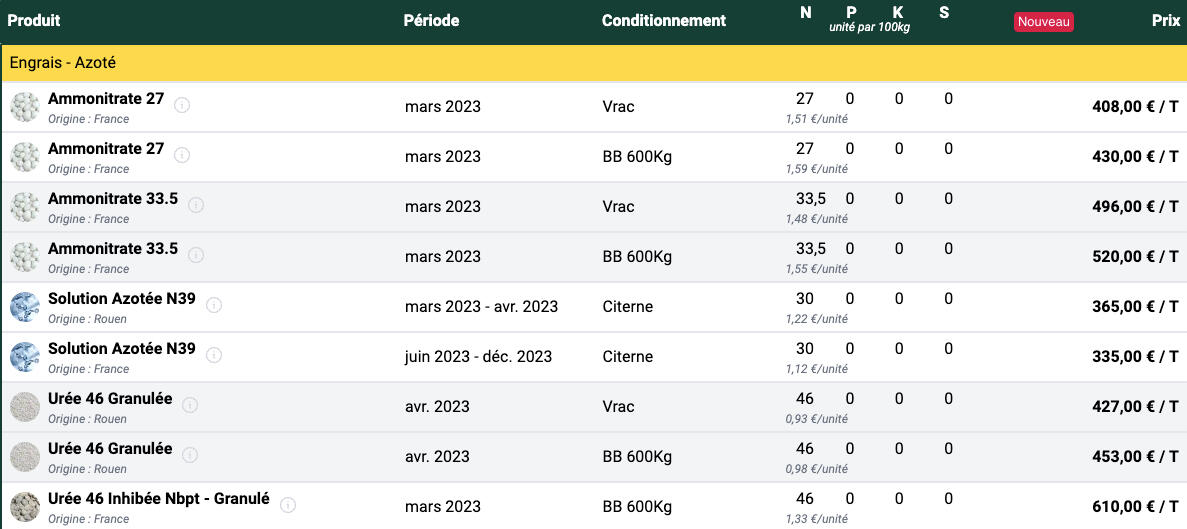Click info icon beside Ammonitrate 27 Vrac

point(183,104)
